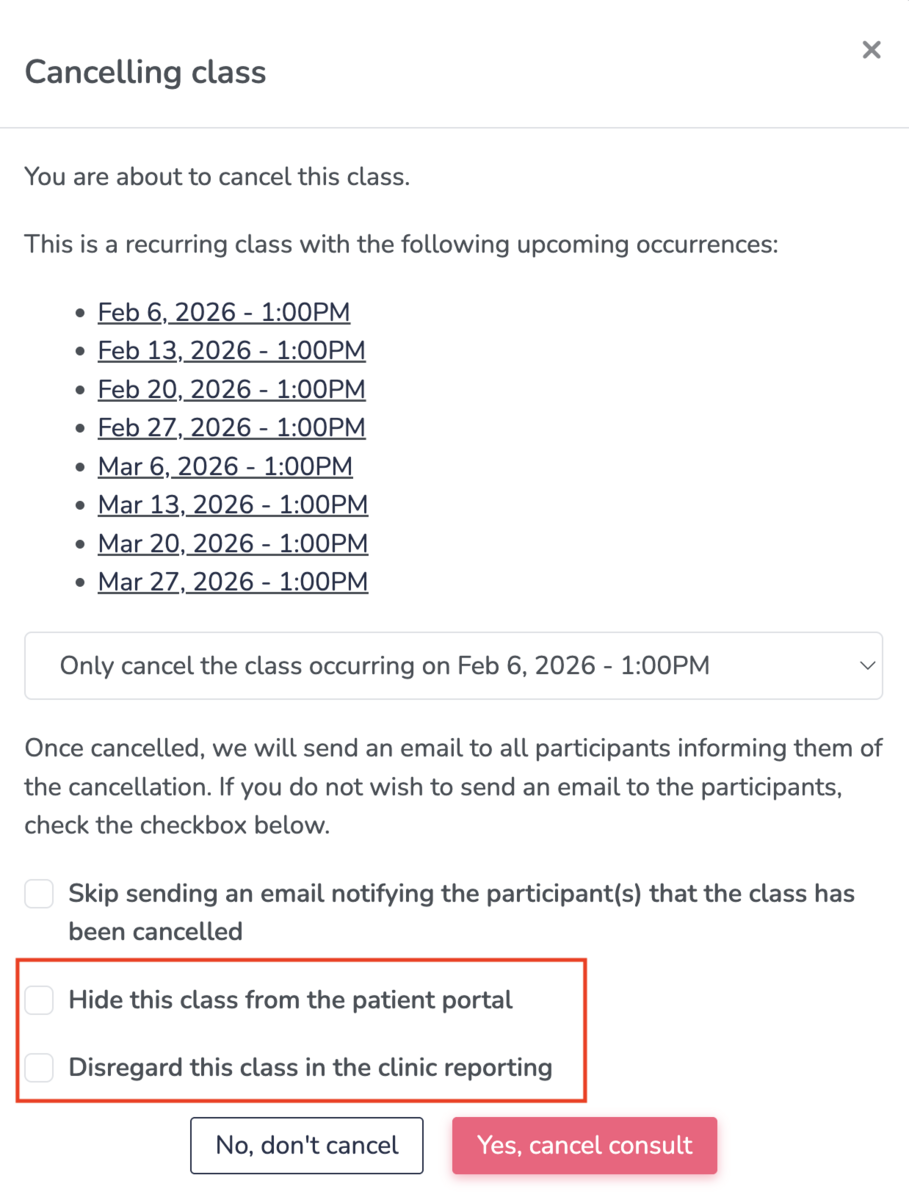The height and width of the screenshot is (1200, 909).
Task: Confirm with Yes, cancel consult
Action: 584,1145
